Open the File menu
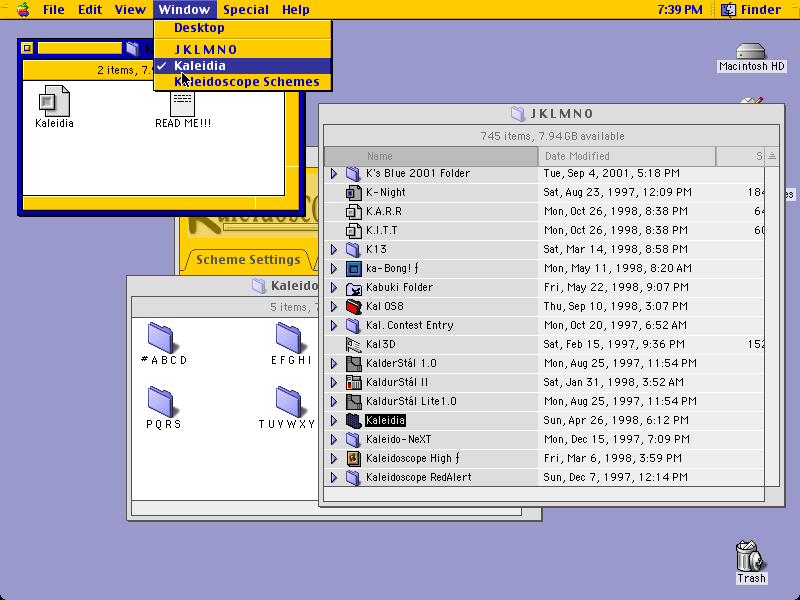Image resolution: width=800 pixels, height=600 pixels. point(54,10)
